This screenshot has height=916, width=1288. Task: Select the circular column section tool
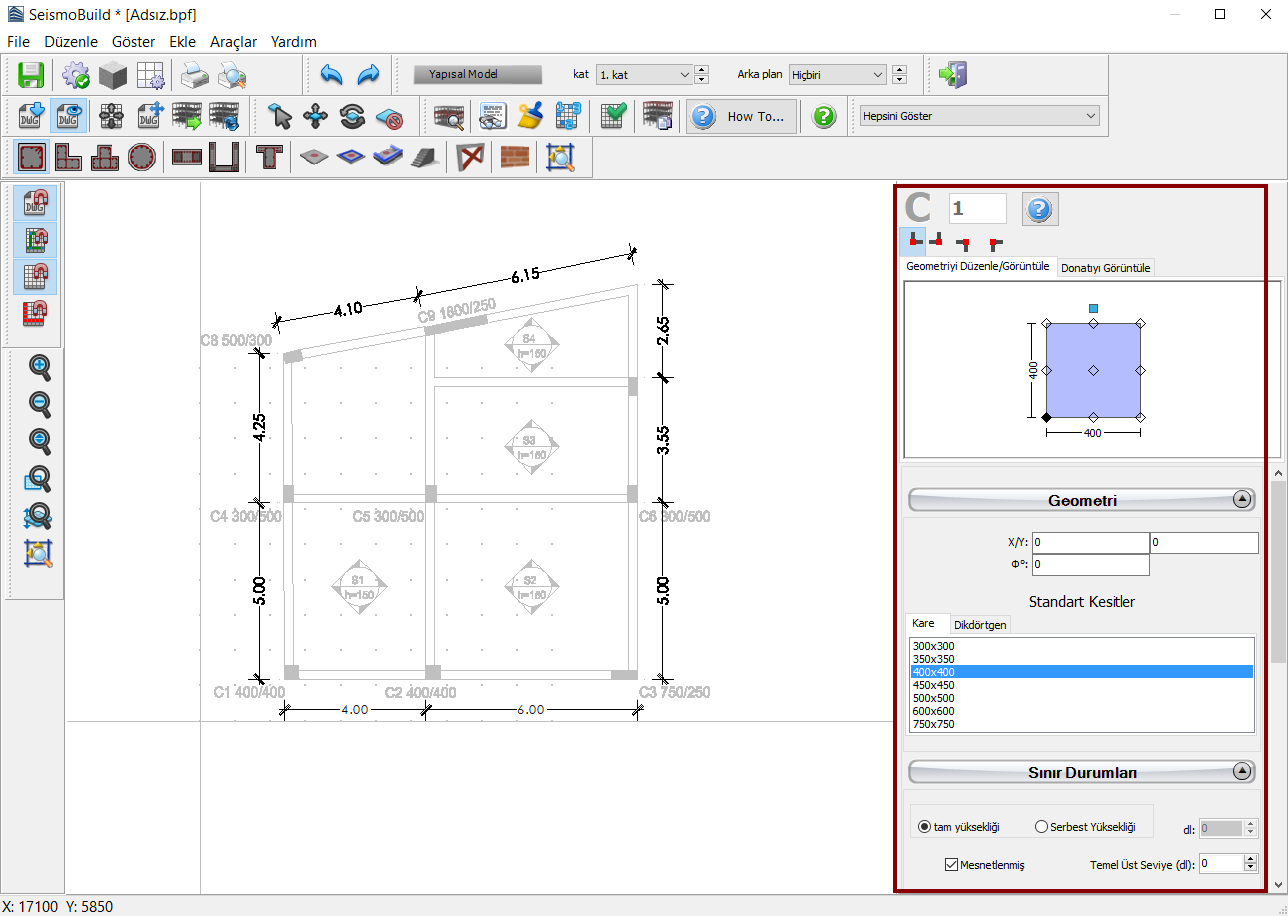[x=142, y=157]
